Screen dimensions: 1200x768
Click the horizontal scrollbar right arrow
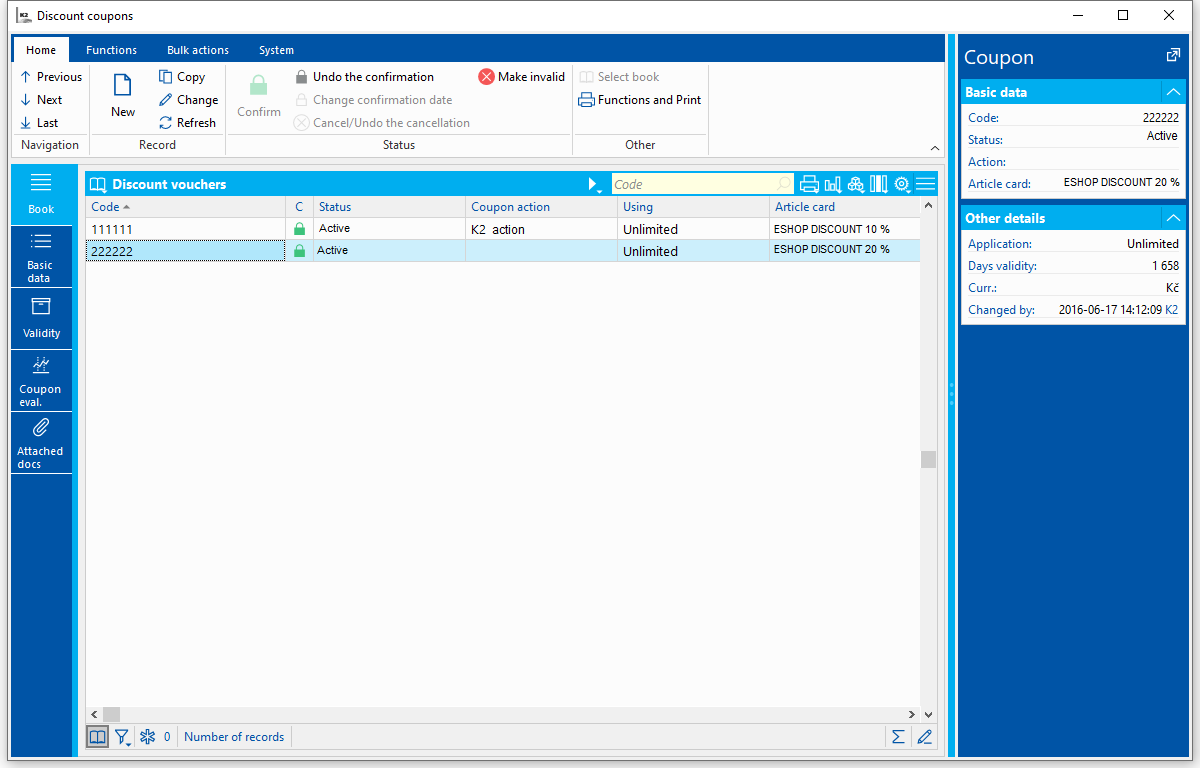pos(911,714)
